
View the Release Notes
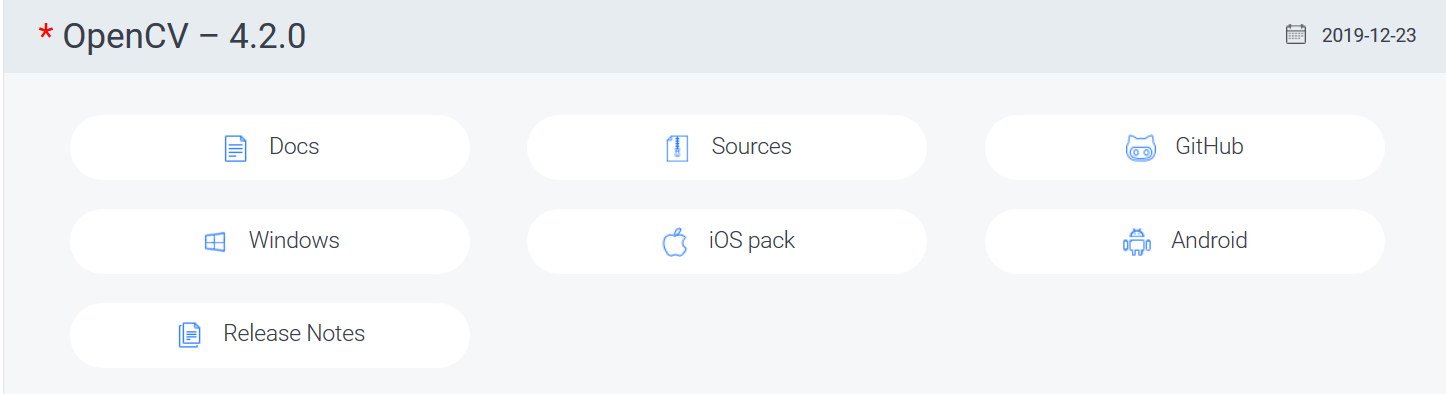click(x=270, y=335)
